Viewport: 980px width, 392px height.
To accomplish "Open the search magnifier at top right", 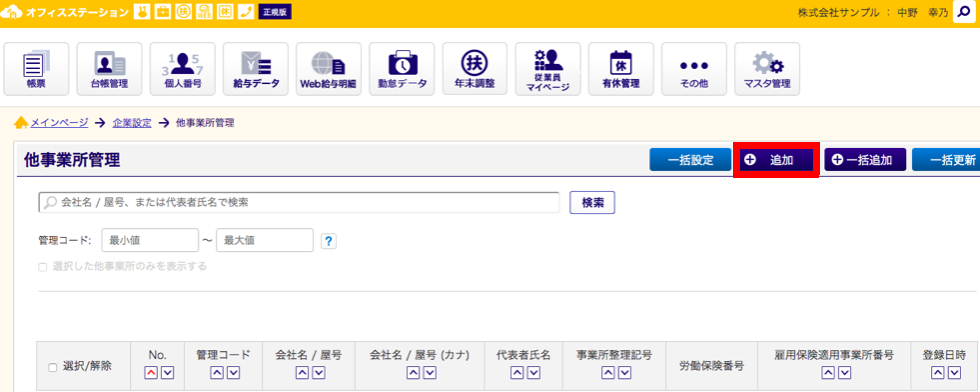I will click(964, 12).
